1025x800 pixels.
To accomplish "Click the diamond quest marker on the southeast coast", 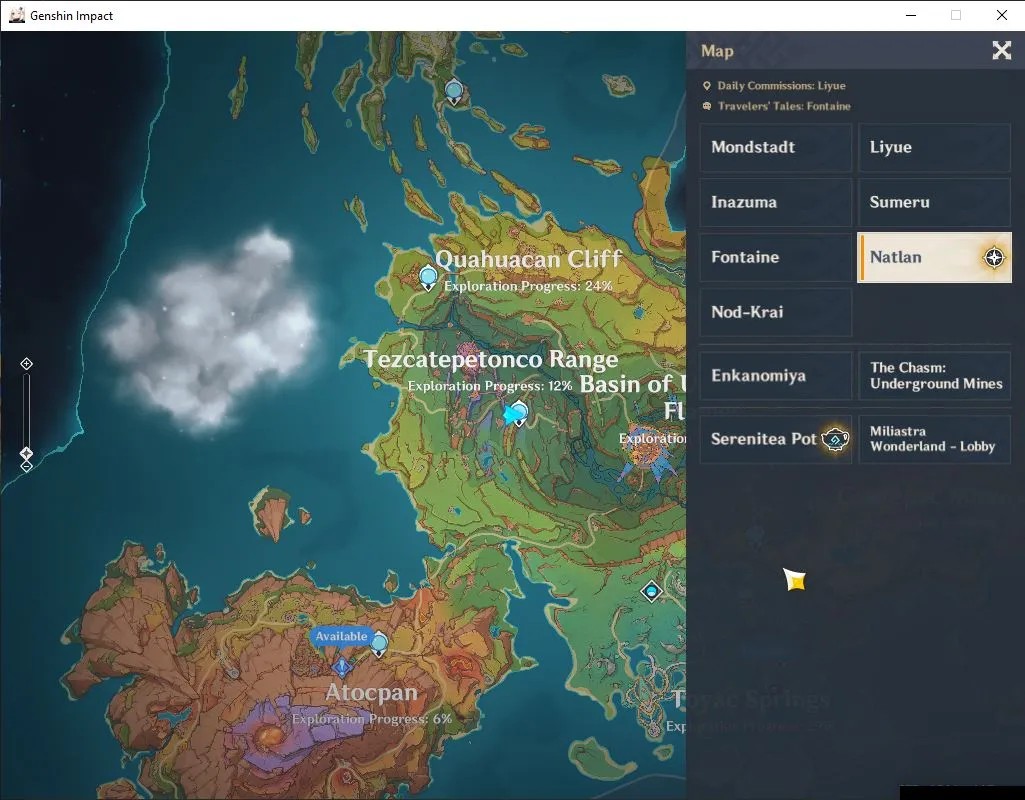I will (651, 592).
